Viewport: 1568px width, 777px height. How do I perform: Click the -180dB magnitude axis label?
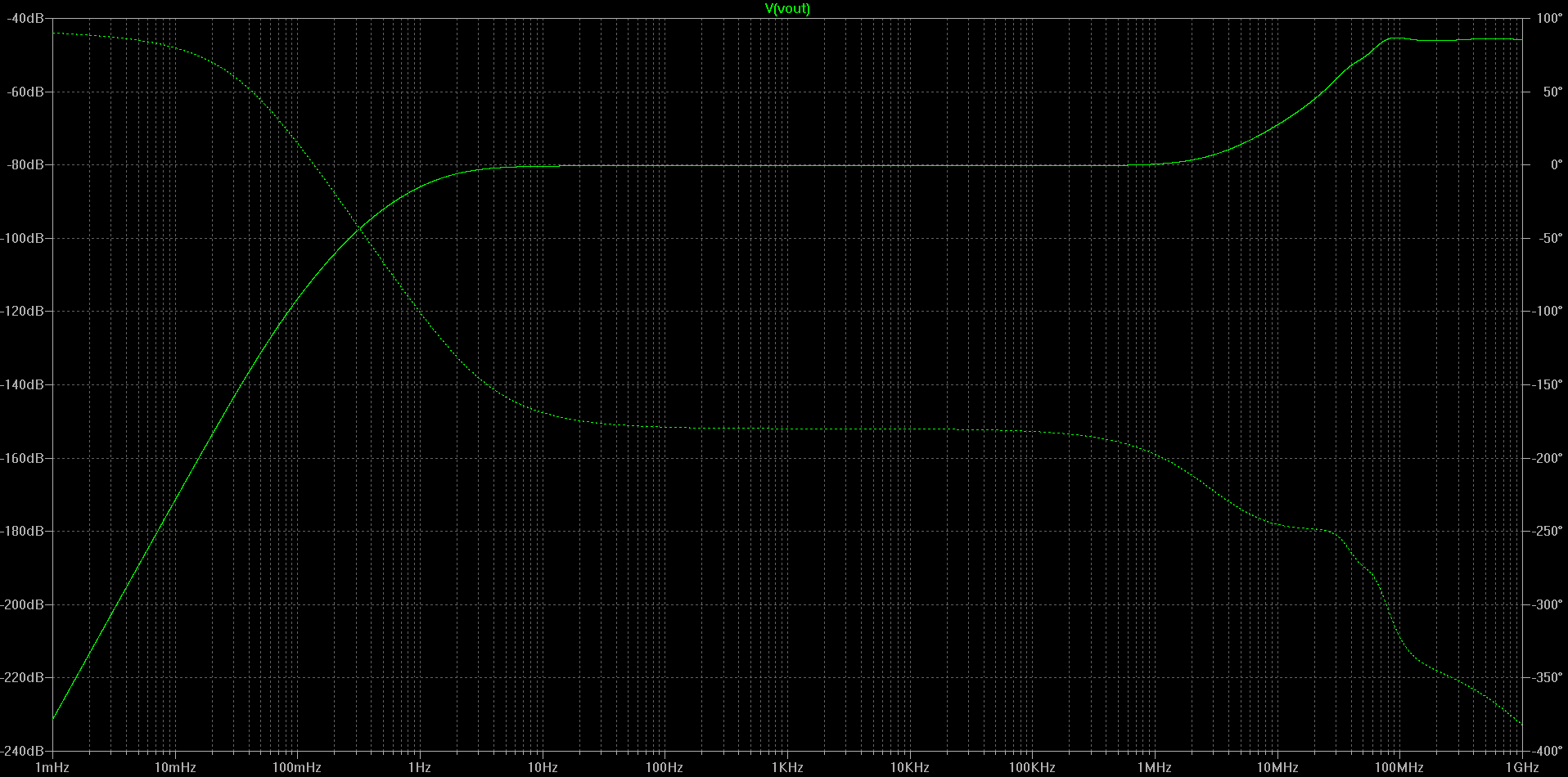23,531
